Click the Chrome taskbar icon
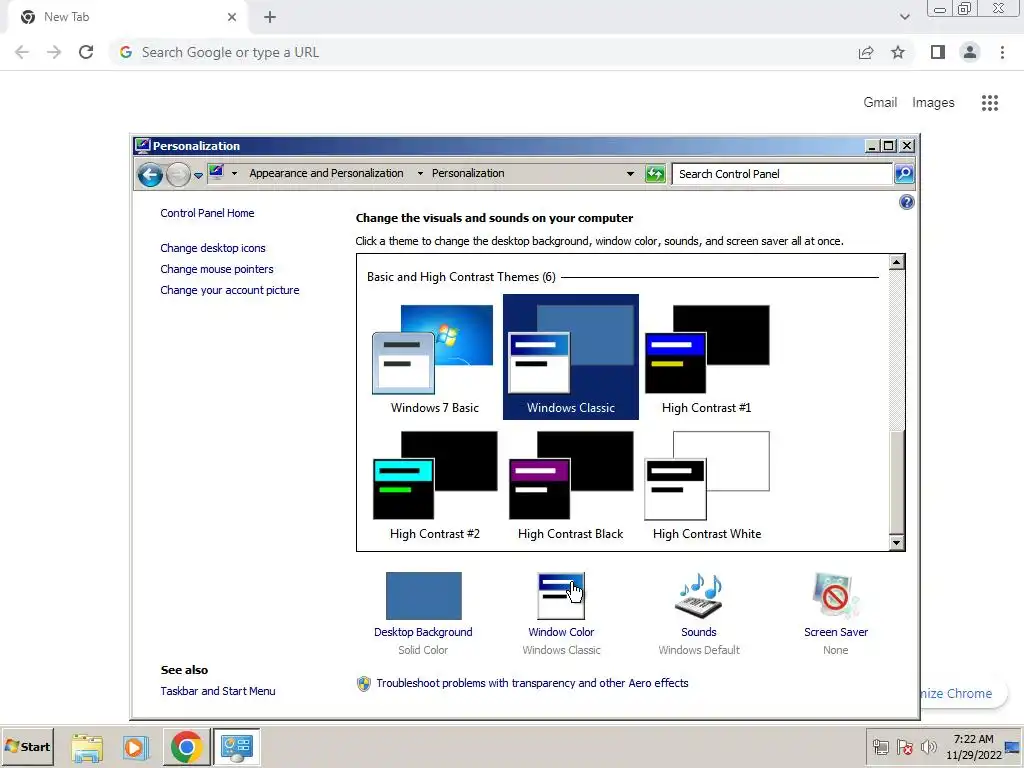 [x=186, y=746]
